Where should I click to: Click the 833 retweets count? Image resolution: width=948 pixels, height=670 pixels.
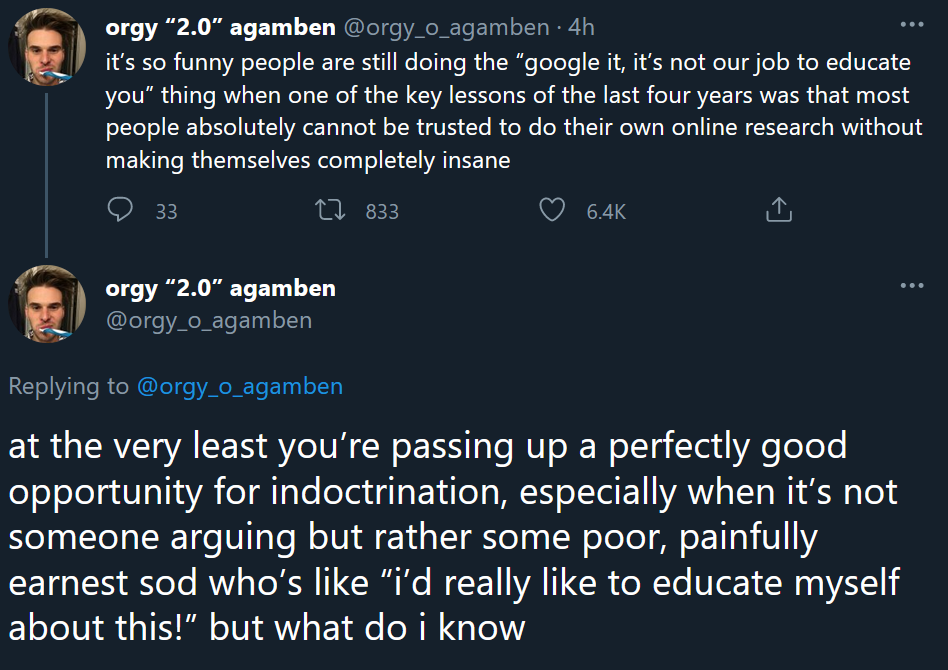click(x=382, y=211)
